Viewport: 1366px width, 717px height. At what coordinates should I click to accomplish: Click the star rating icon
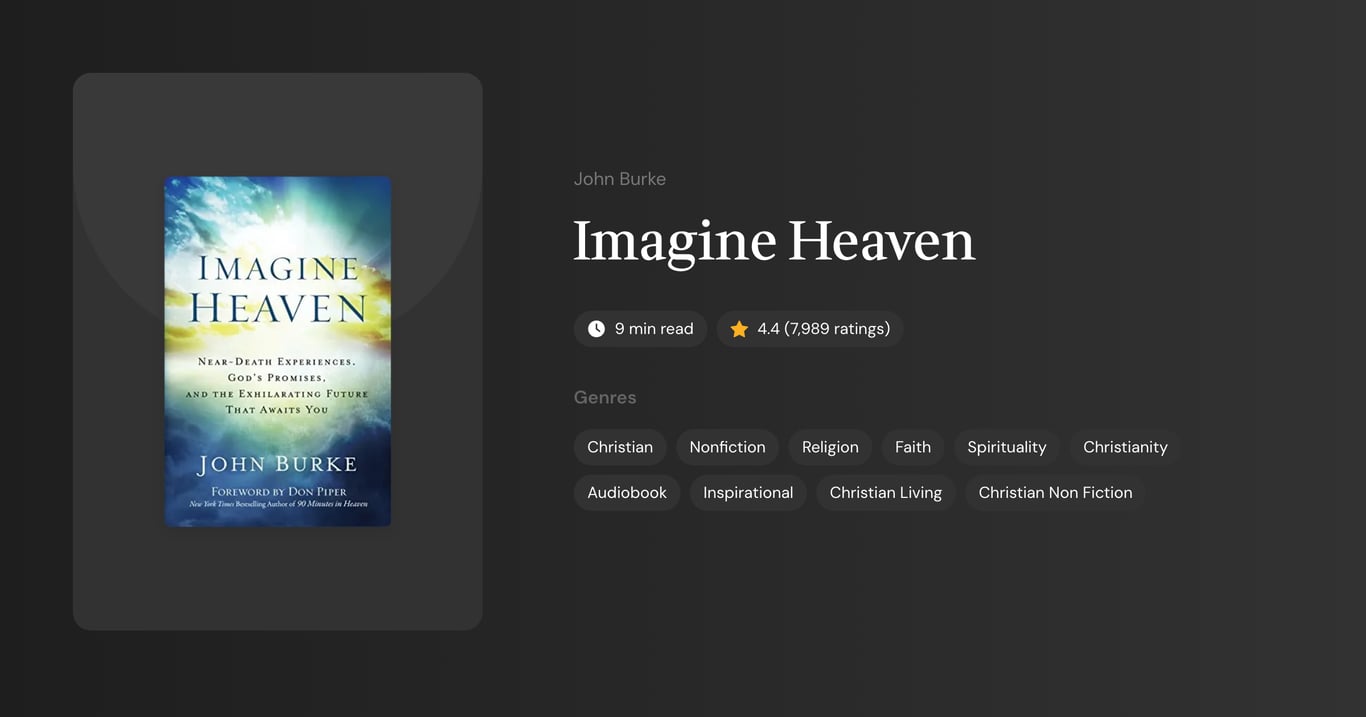(739, 328)
